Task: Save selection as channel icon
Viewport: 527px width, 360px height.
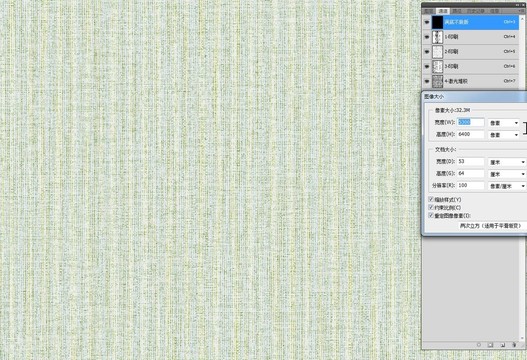Action: pos(490,345)
